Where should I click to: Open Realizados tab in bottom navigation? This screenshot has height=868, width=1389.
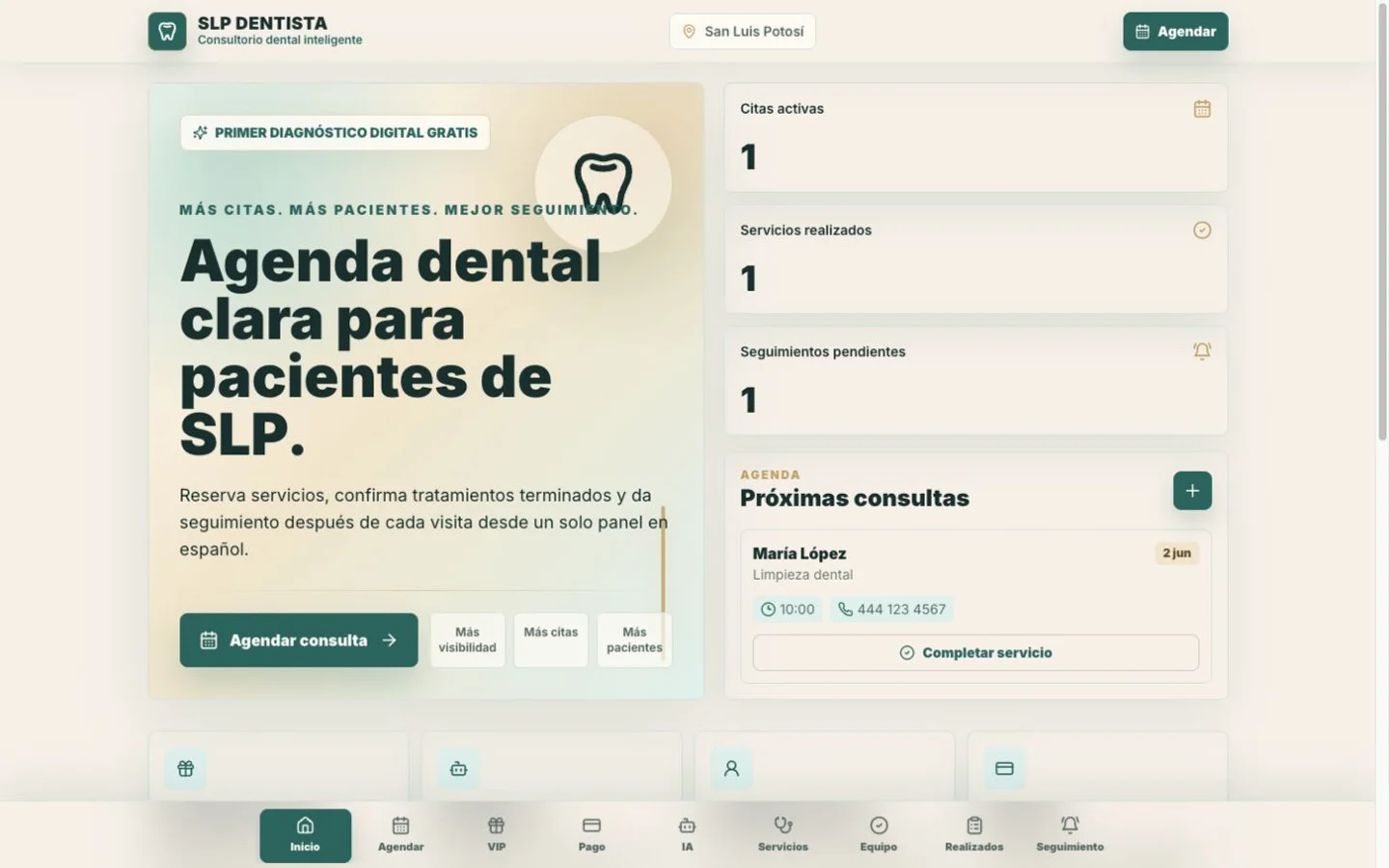[x=973, y=835]
